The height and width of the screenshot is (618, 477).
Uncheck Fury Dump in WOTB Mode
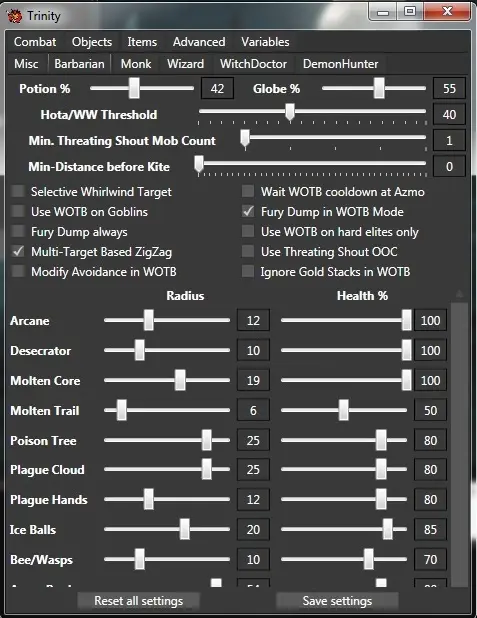click(x=248, y=212)
